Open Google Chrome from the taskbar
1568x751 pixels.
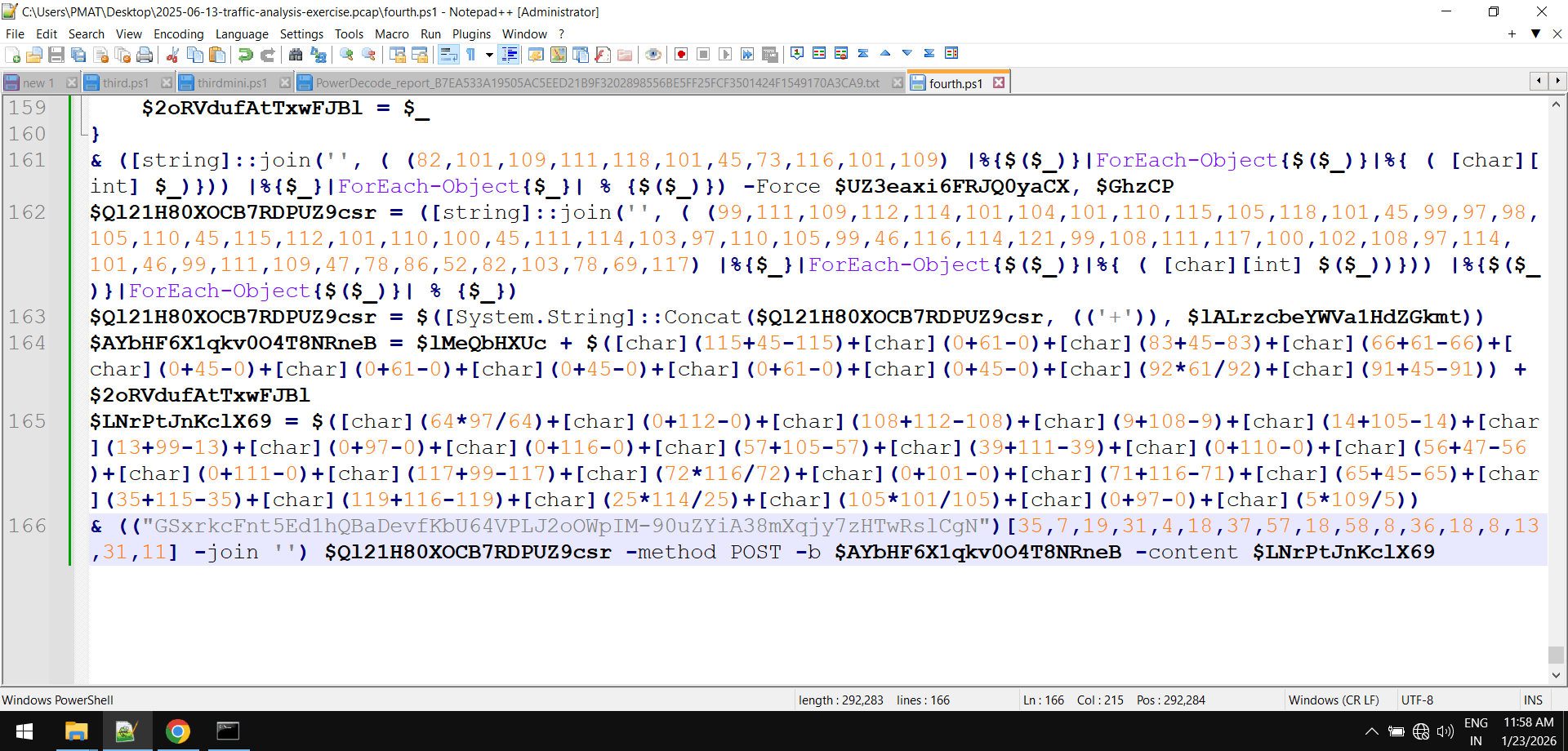point(178,731)
